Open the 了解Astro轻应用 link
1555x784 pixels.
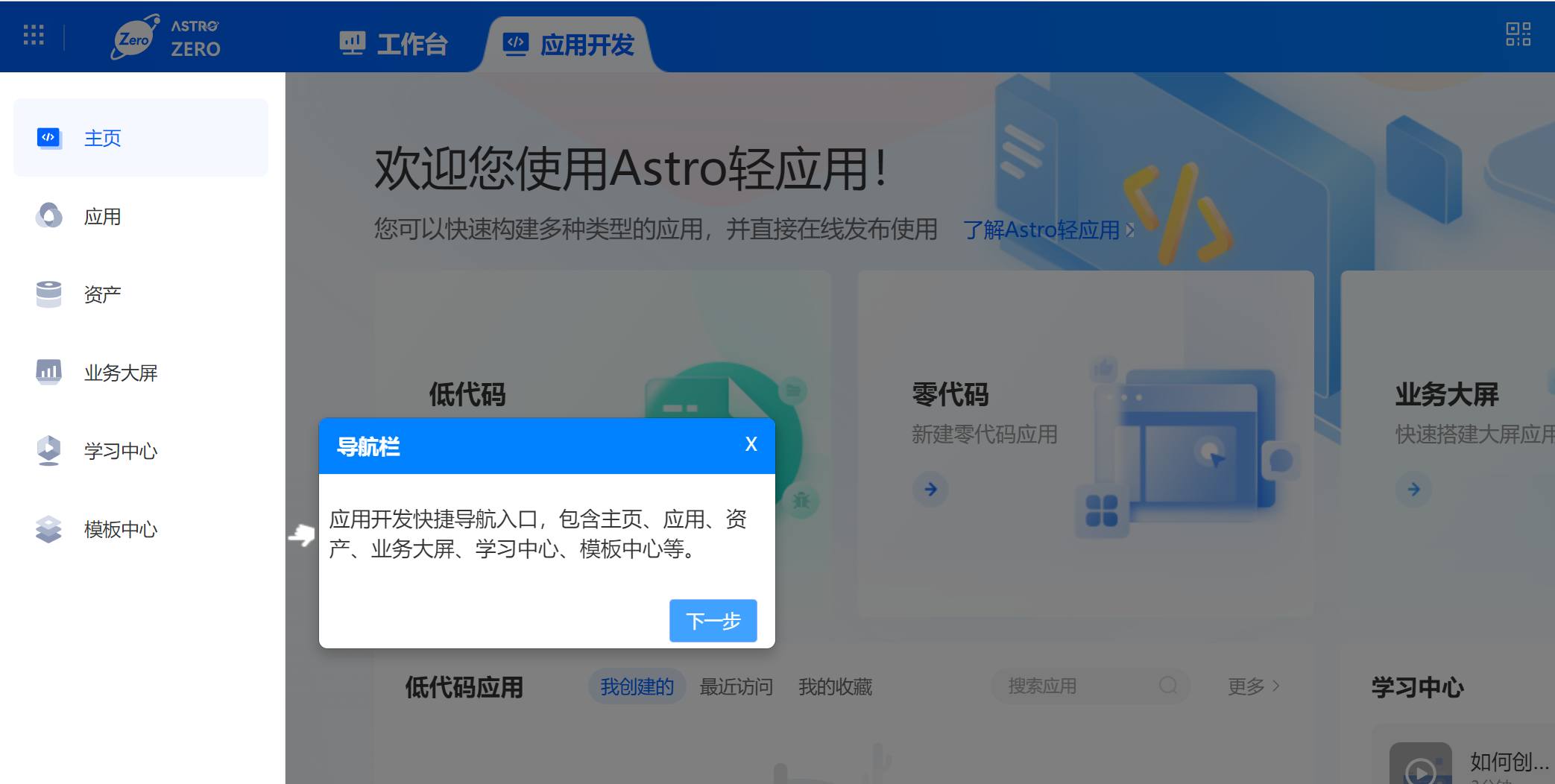click(1048, 230)
